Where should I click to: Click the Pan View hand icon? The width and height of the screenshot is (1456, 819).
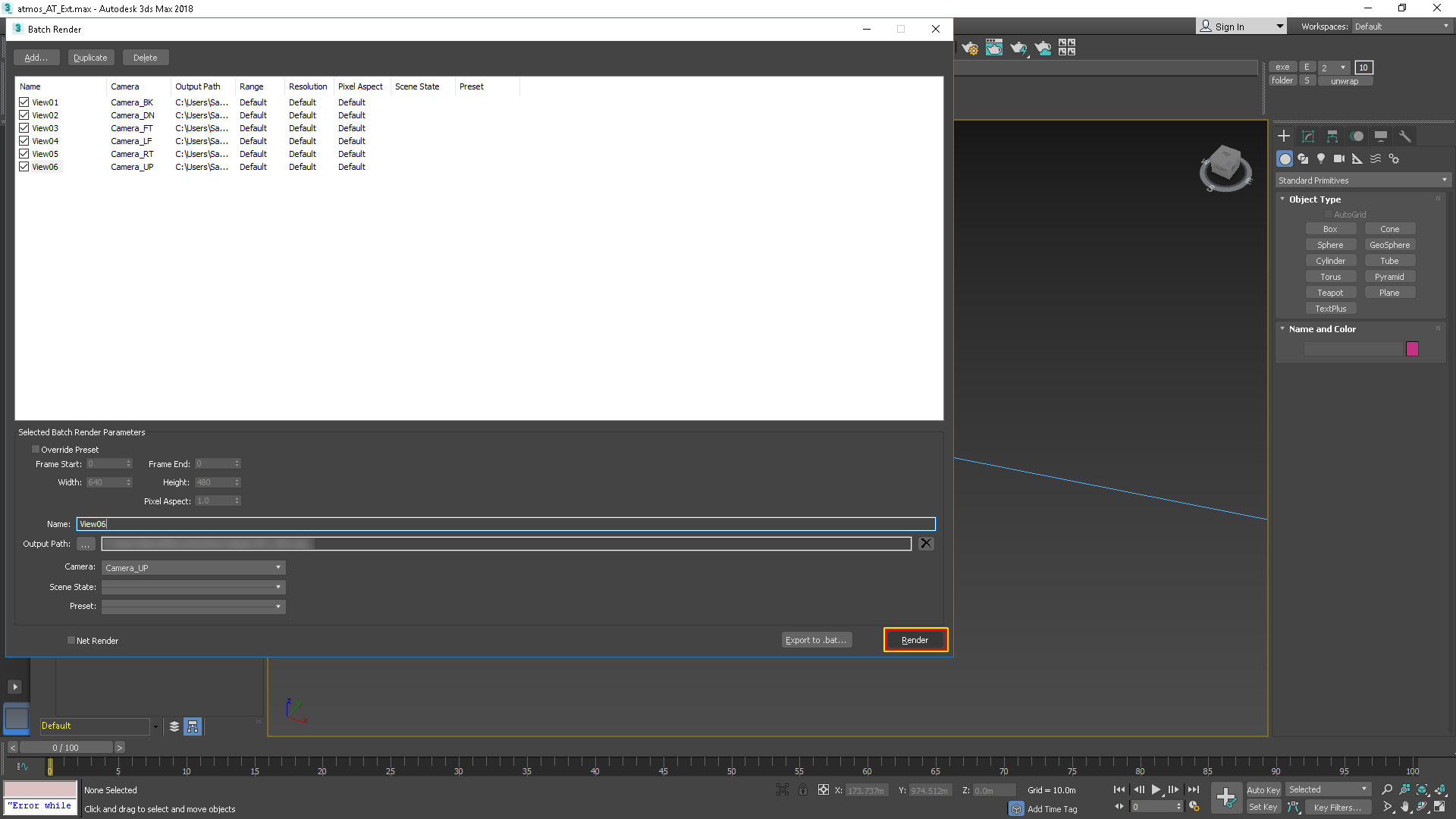[1404, 807]
